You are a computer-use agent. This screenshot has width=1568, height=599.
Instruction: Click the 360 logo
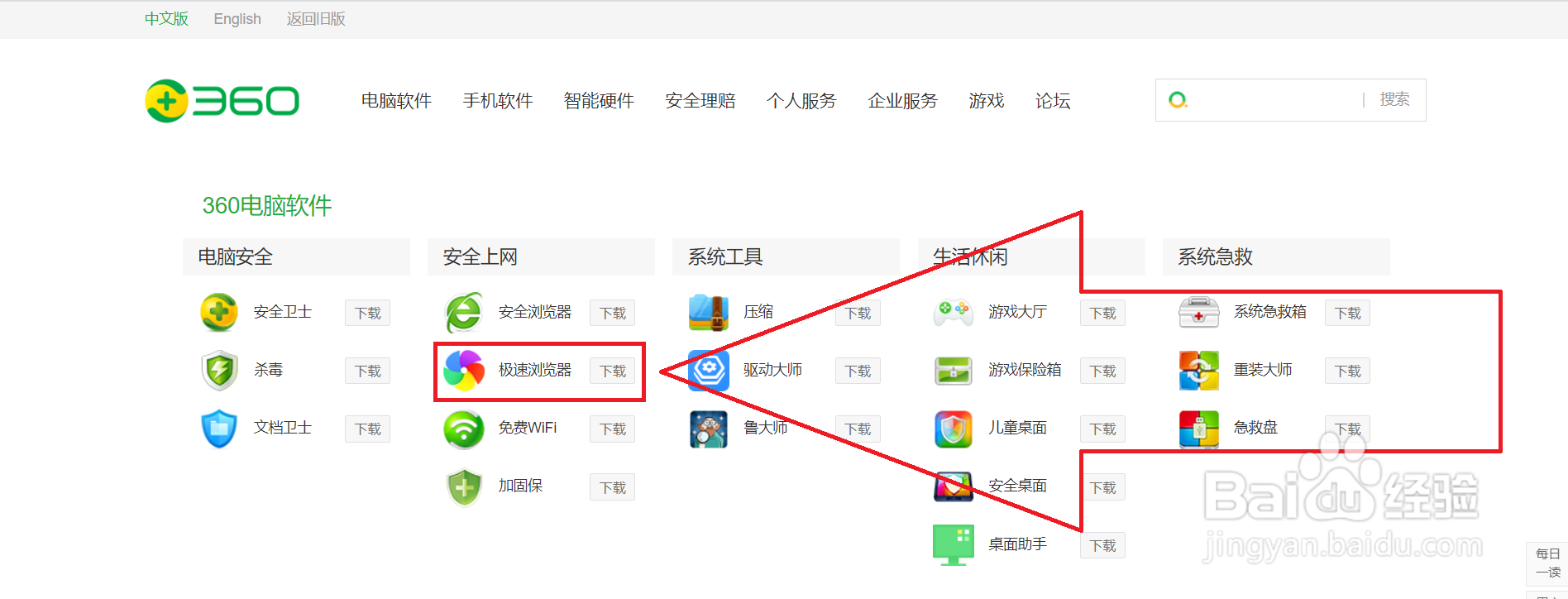point(222,101)
